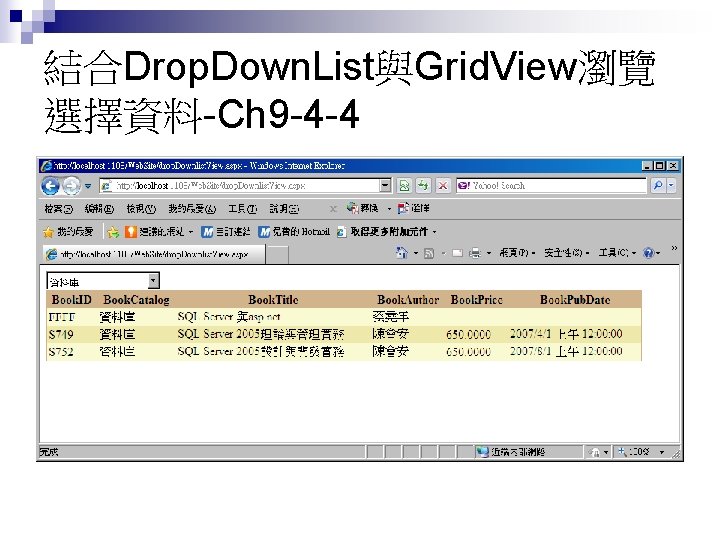Open the 我的最愛 (Favorites) menu
Image resolution: width=720 pixels, height=540 pixels.
point(191,209)
